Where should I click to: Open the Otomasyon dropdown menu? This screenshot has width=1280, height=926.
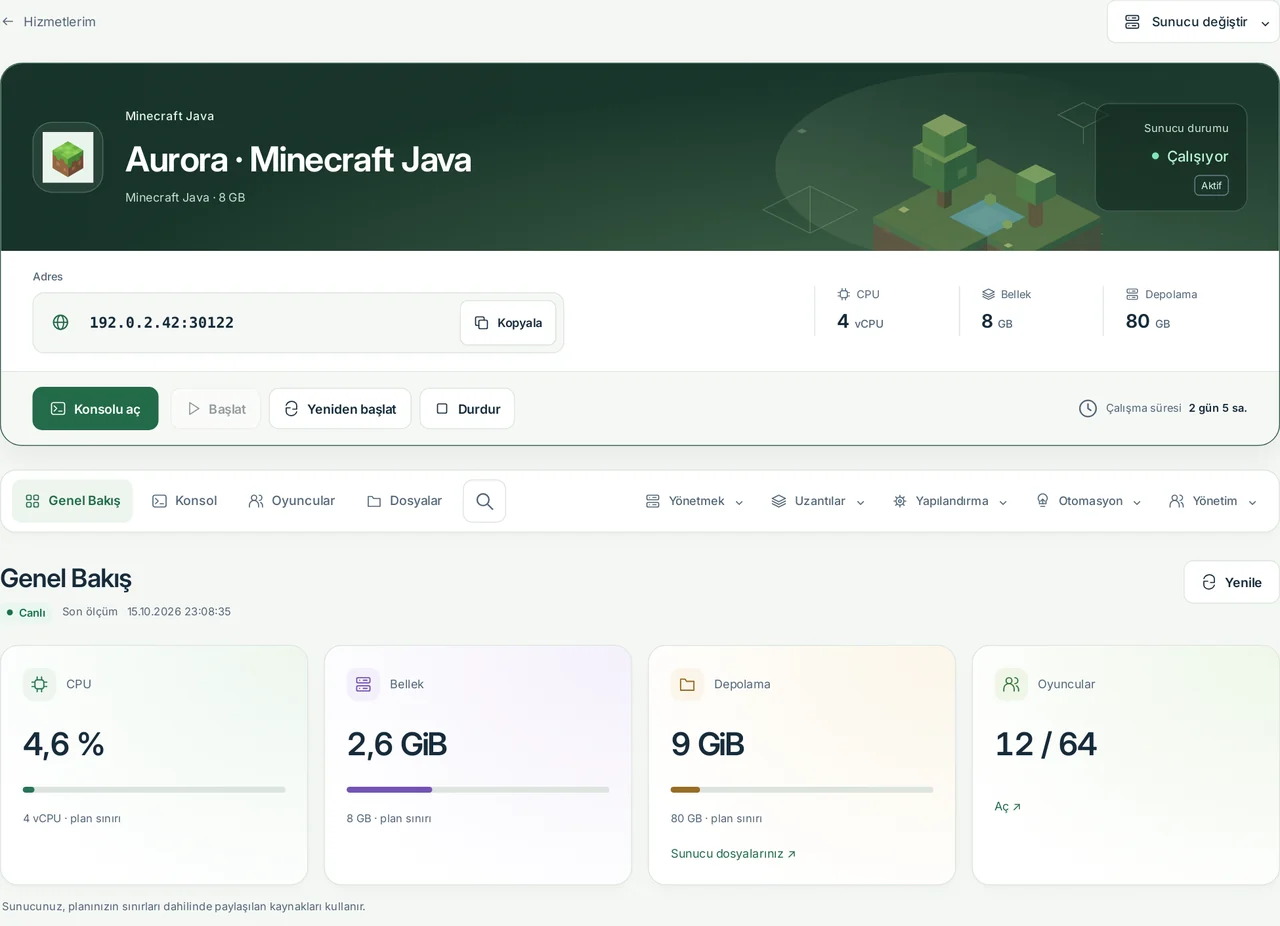(1088, 501)
